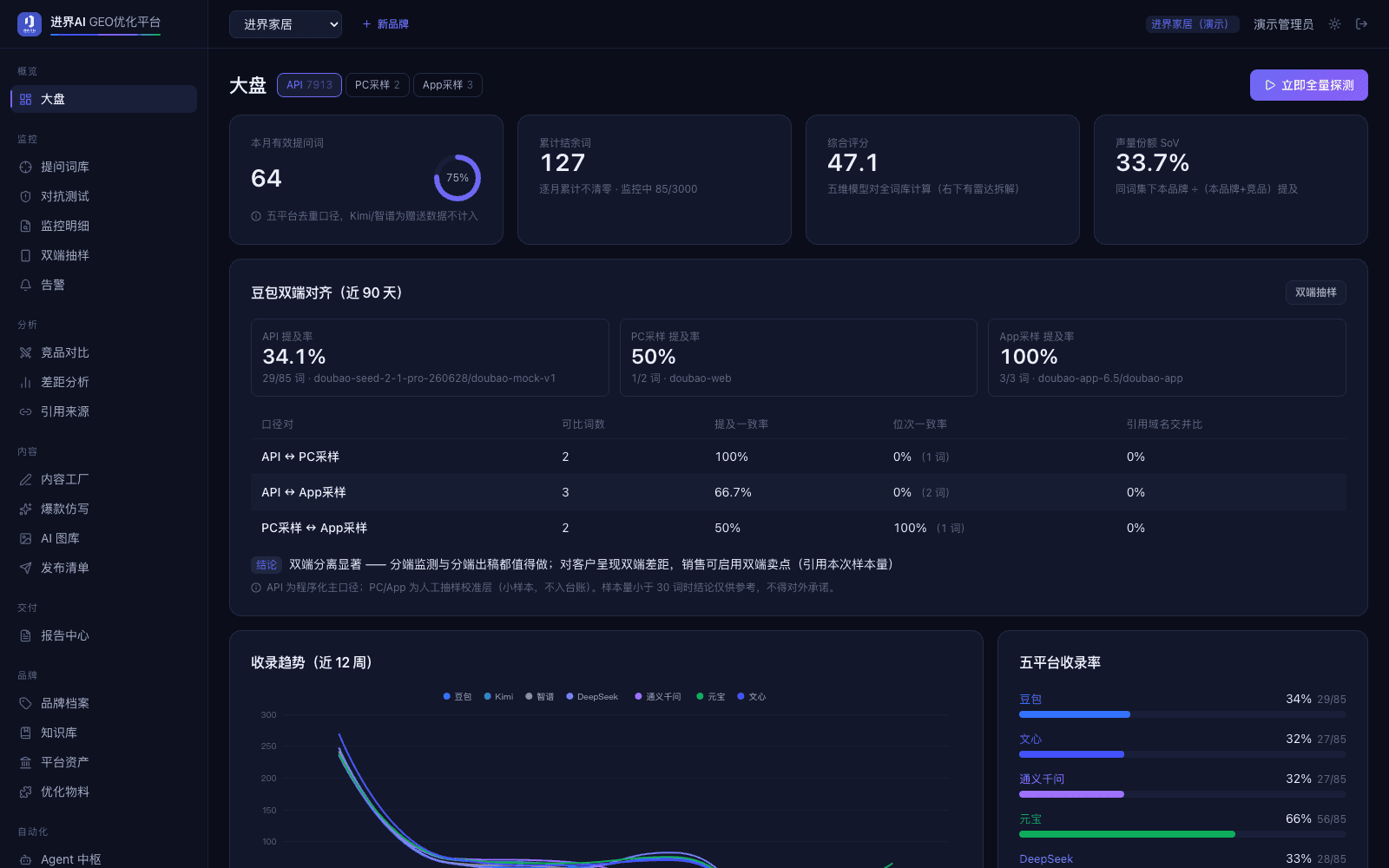
Task: Click 演示管理员 user name
Action: [1283, 24]
